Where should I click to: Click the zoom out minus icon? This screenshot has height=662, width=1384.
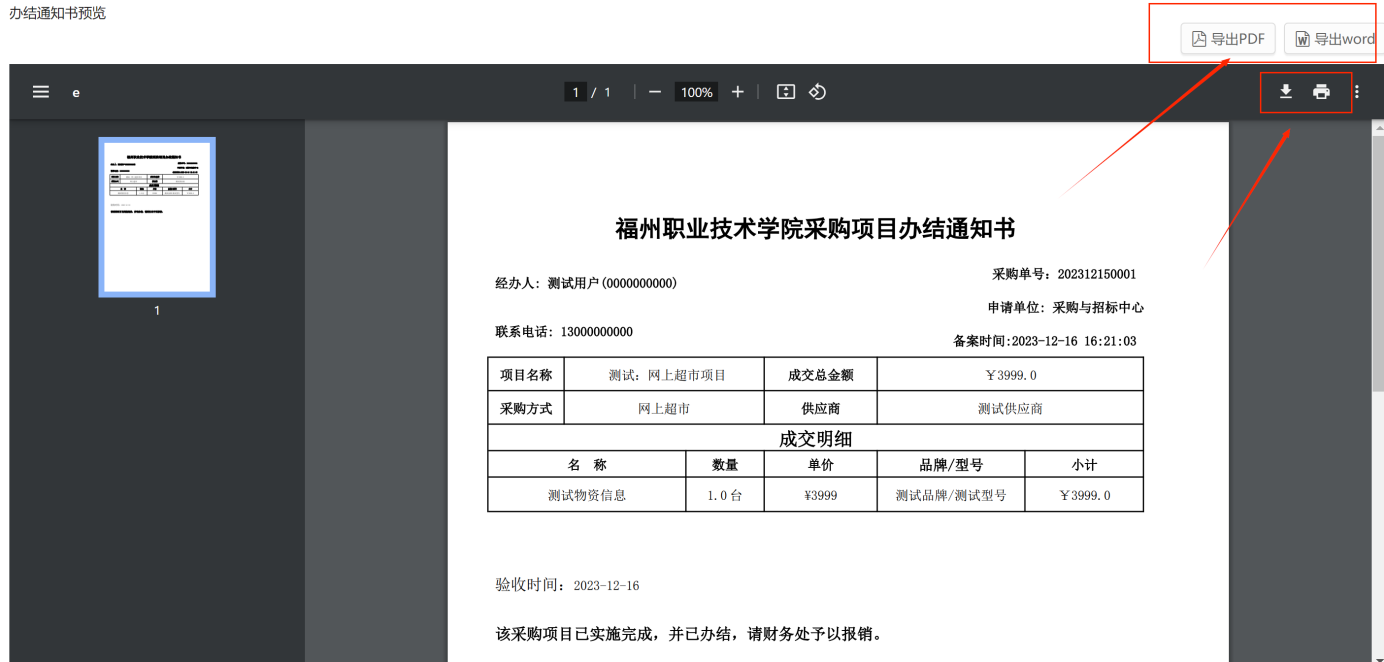(x=655, y=92)
